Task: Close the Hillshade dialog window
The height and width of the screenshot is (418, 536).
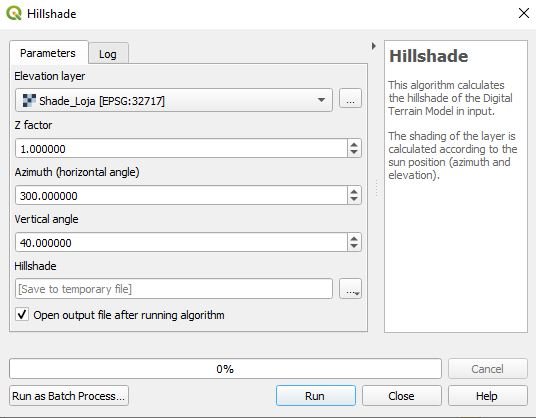Action: (x=524, y=14)
